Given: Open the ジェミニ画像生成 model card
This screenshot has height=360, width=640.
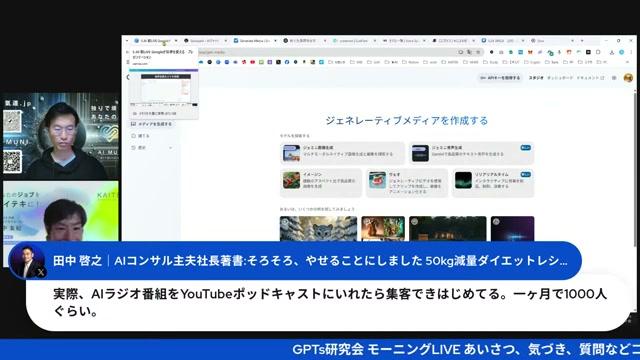Looking at the screenshot, I should (342, 153).
